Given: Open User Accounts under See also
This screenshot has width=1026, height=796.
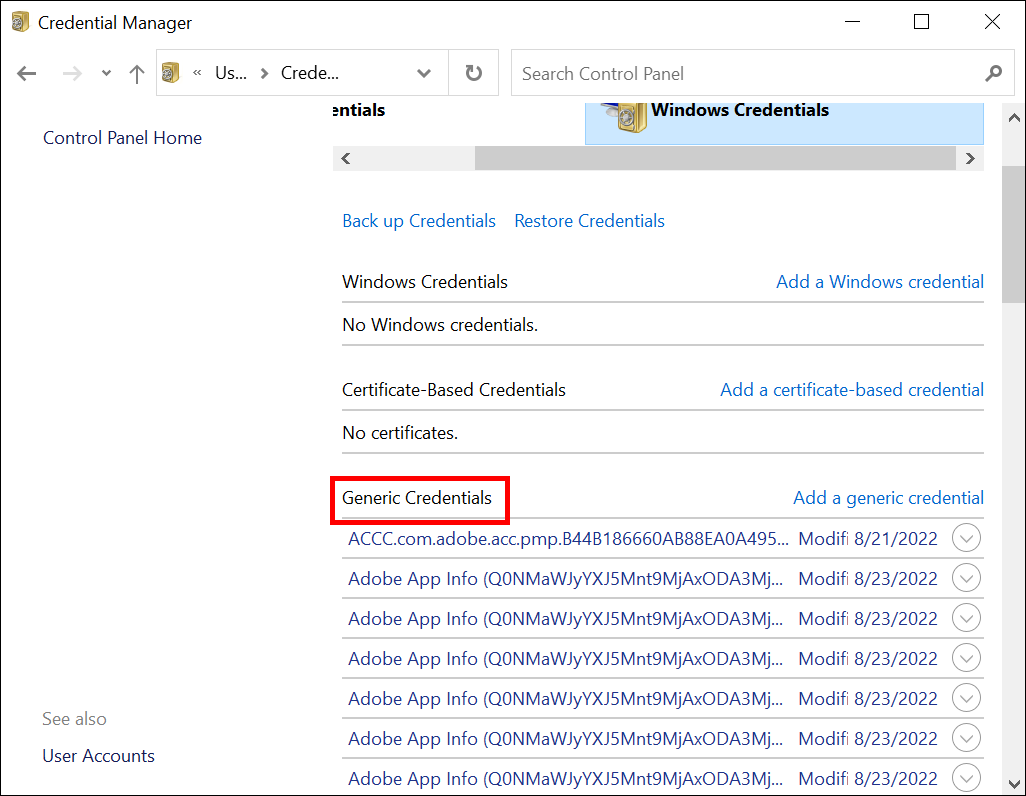Looking at the screenshot, I should point(98,756).
